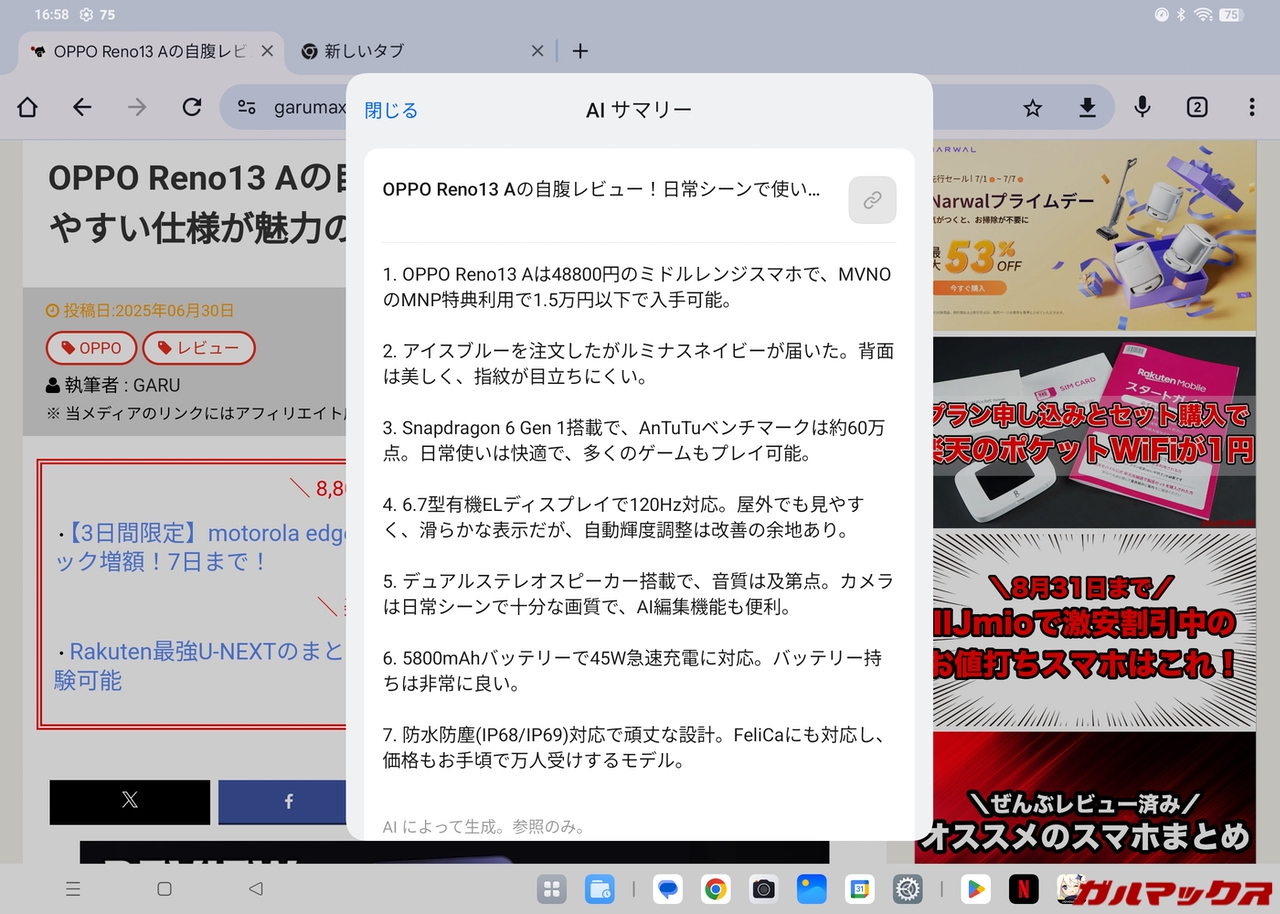Open recent apps with menu lines icon
The height and width of the screenshot is (914, 1280).
(73, 888)
